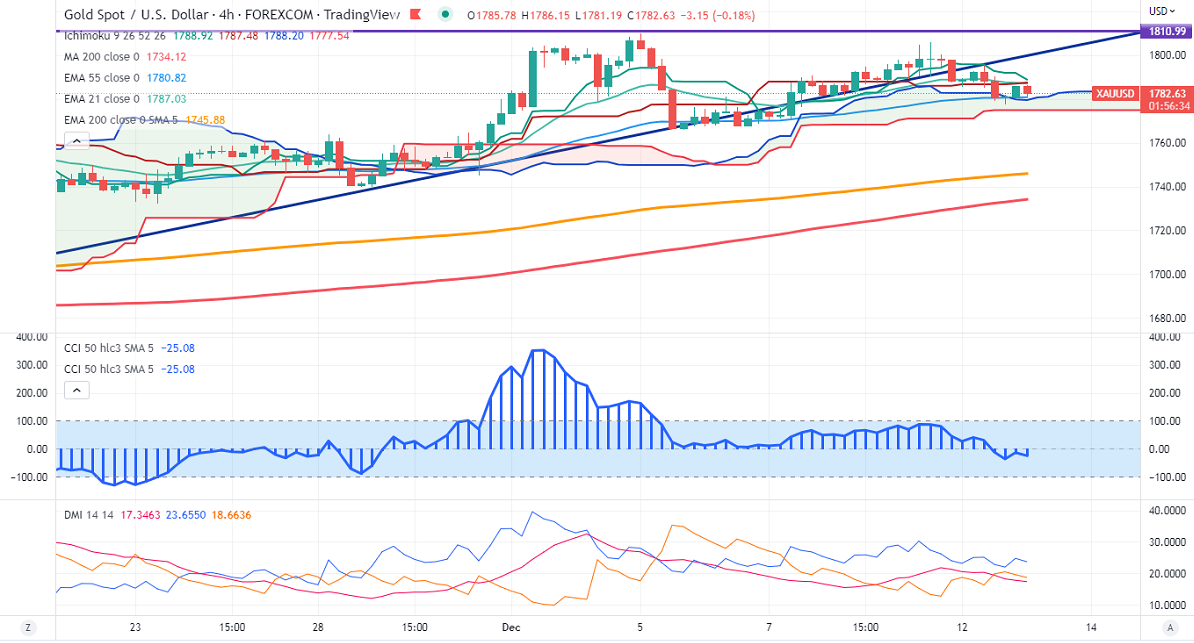1194x643 pixels.
Task: Click the 1800.00 price level on the axis
Action: point(1167,55)
